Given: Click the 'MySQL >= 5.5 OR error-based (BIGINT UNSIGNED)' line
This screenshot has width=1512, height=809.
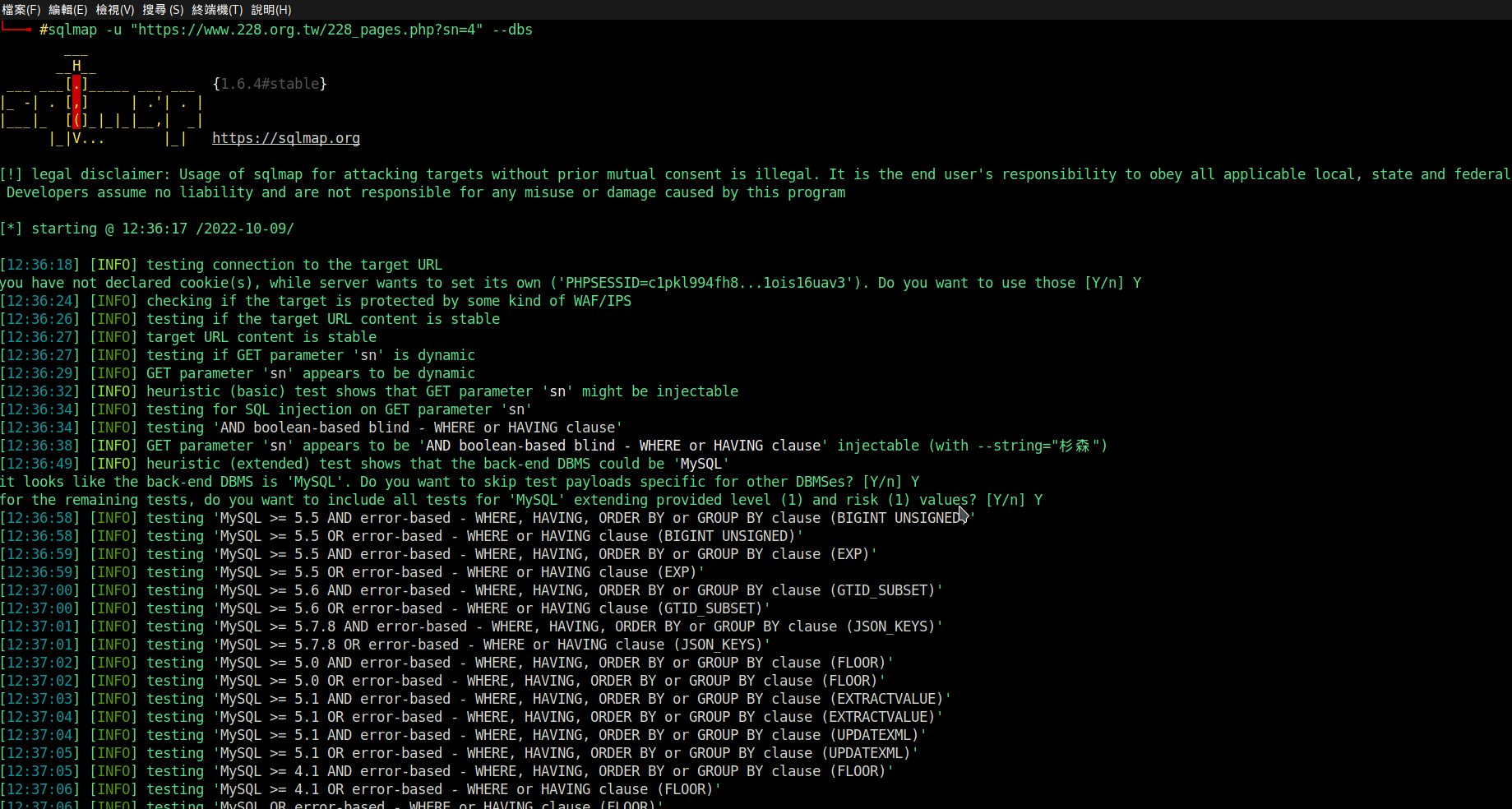Looking at the screenshot, I should pyautogui.click(x=402, y=536).
